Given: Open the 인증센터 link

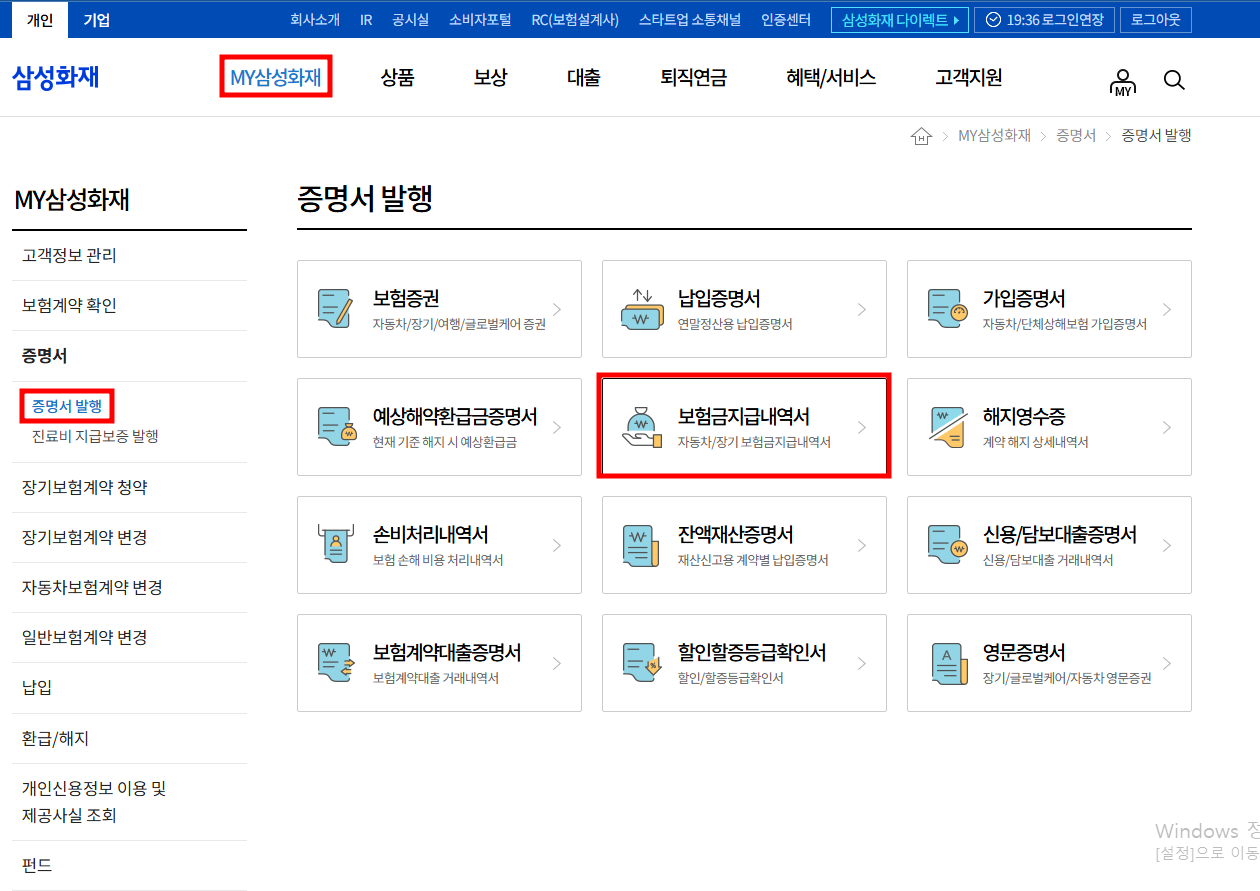Looking at the screenshot, I should click(786, 20).
